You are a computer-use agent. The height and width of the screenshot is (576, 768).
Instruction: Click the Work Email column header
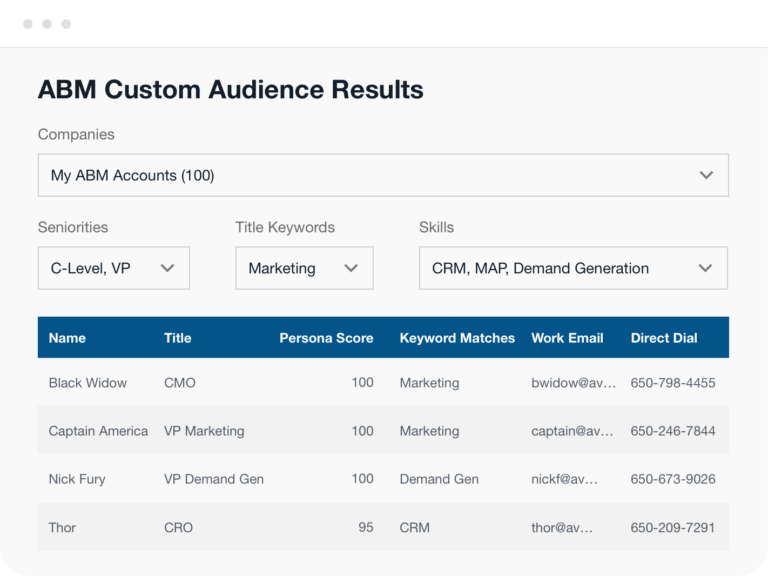click(567, 338)
